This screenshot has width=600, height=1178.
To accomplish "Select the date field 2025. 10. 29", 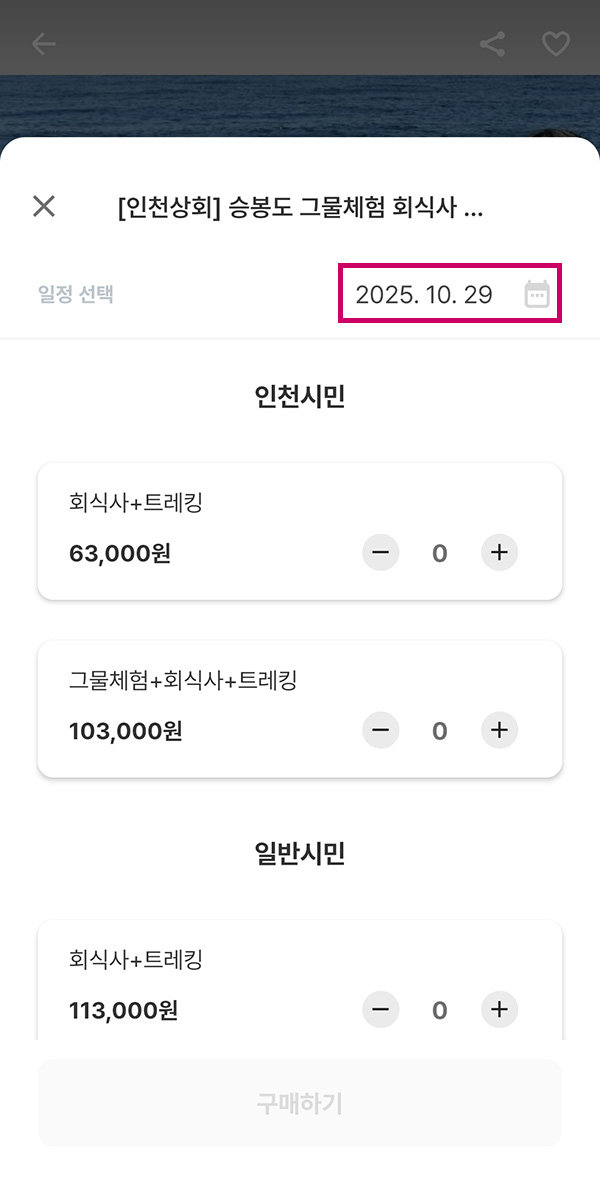I will pyautogui.click(x=424, y=294).
